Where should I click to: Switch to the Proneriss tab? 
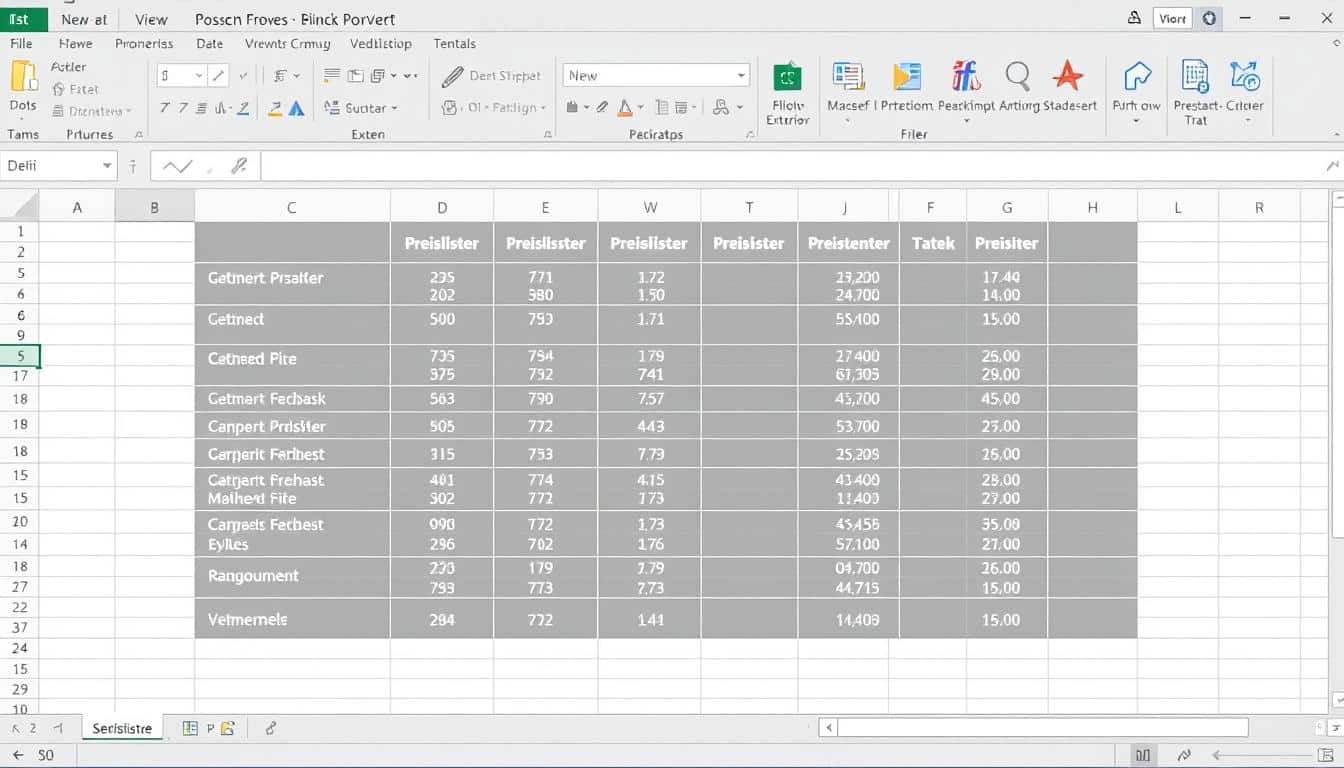point(144,44)
